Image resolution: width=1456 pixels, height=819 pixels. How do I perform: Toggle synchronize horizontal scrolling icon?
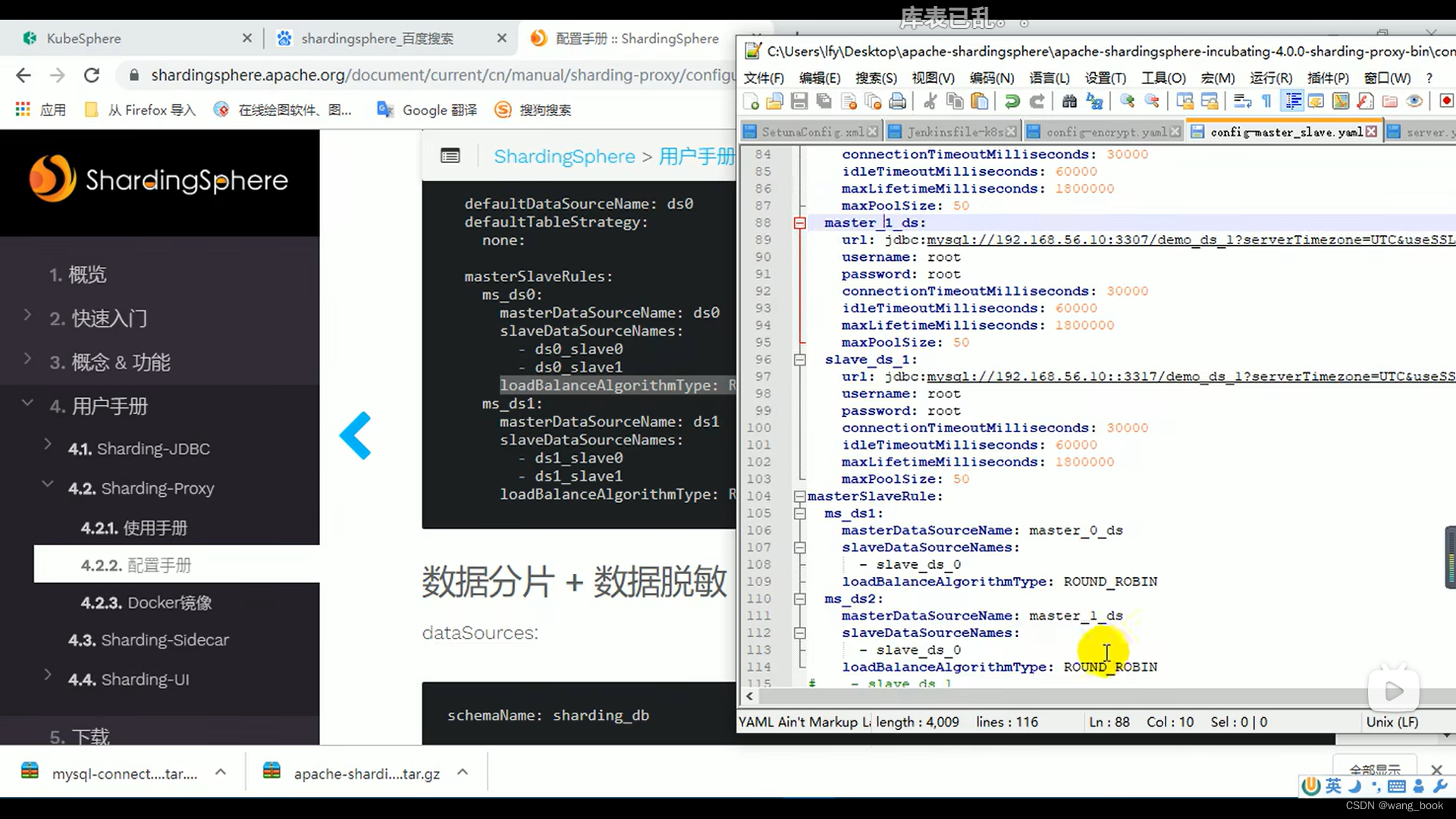click(1210, 101)
